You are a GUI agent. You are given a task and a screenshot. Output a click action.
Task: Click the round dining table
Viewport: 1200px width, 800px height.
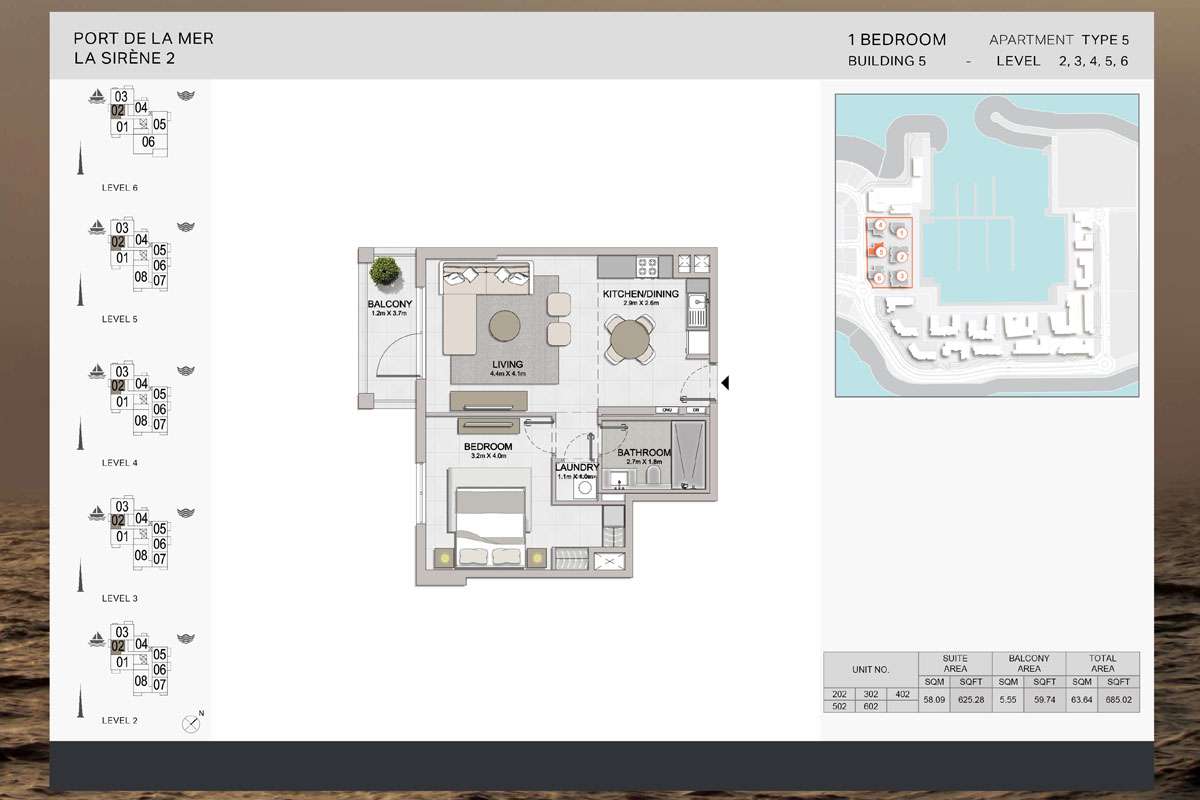click(631, 336)
